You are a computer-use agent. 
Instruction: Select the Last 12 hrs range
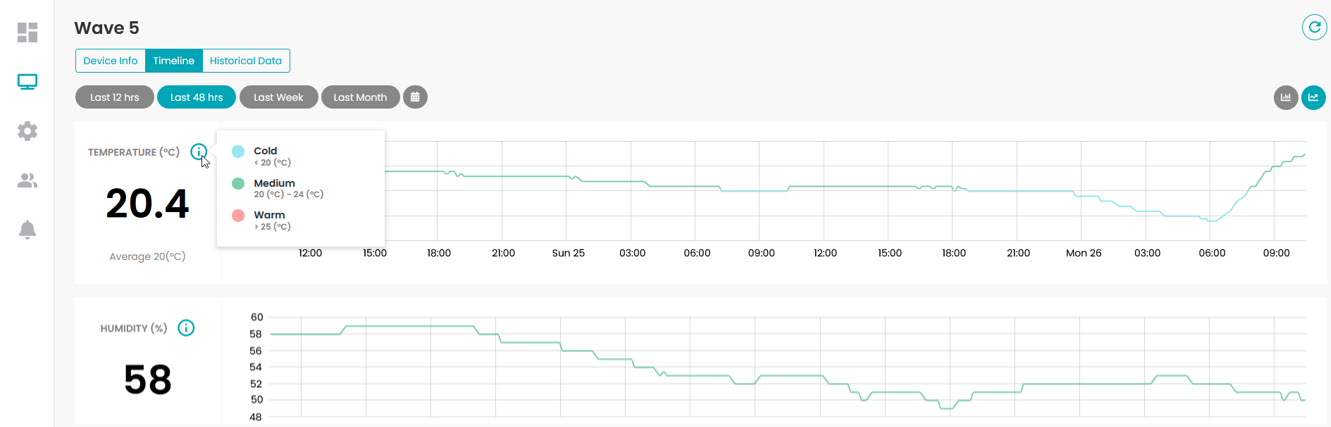(115, 97)
